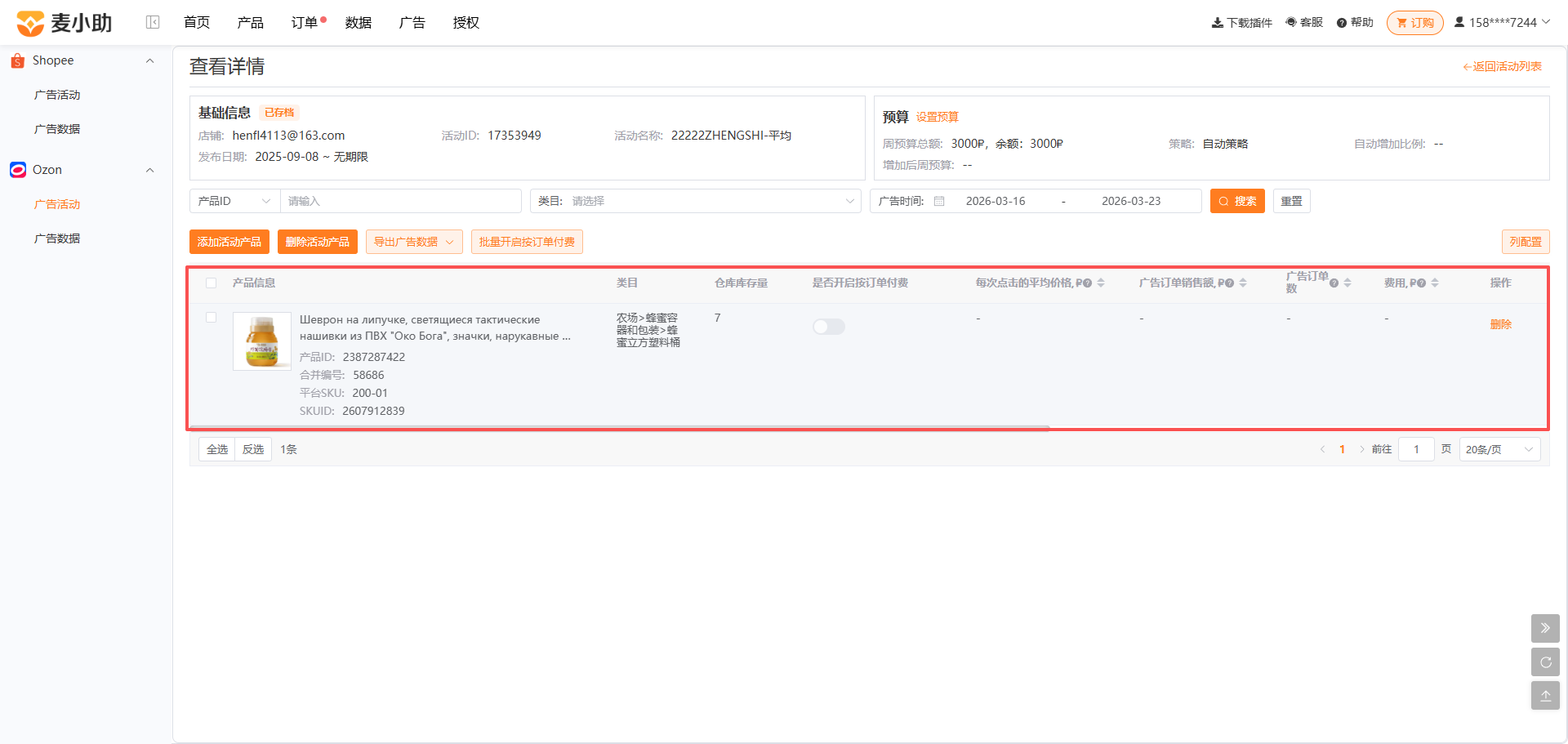The image size is (1568, 744).
Task: Collapse the Ozon sidebar section
Action: coord(149,170)
